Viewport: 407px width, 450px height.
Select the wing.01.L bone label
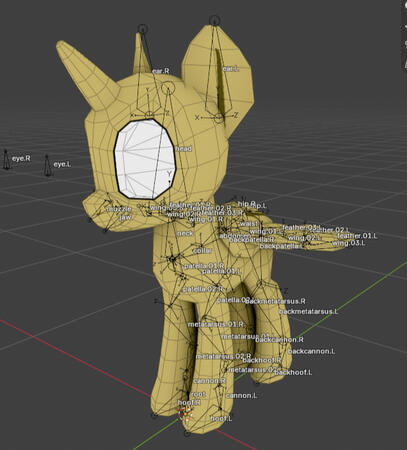pos(266,231)
